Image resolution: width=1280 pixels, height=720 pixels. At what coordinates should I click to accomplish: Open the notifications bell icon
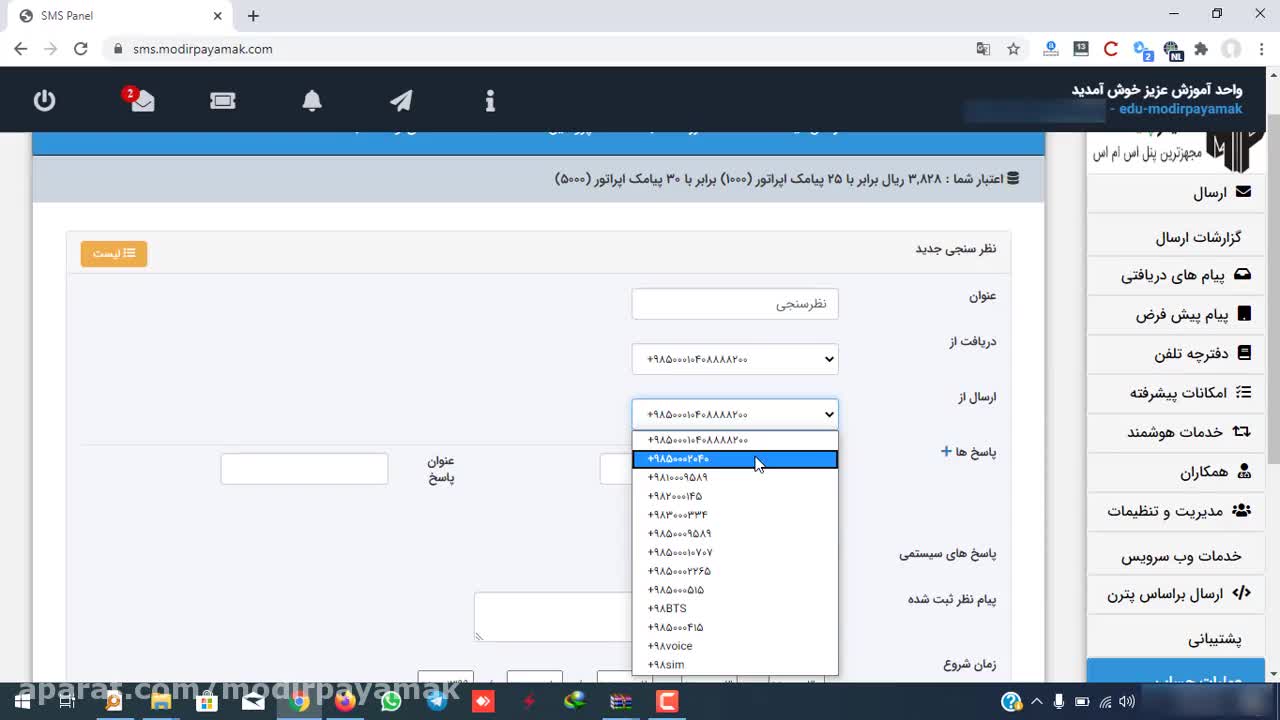click(x=312, y=100)
